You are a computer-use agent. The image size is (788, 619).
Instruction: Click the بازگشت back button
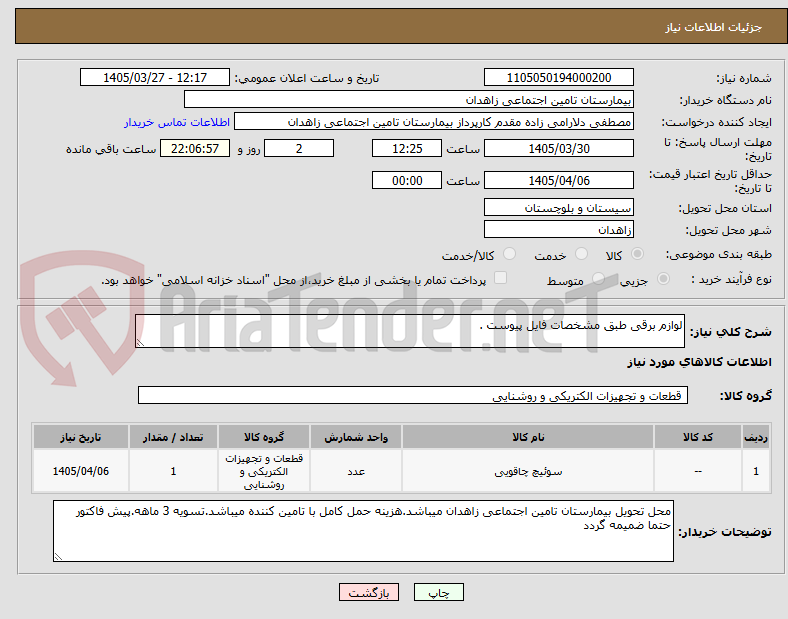[369, 592]
